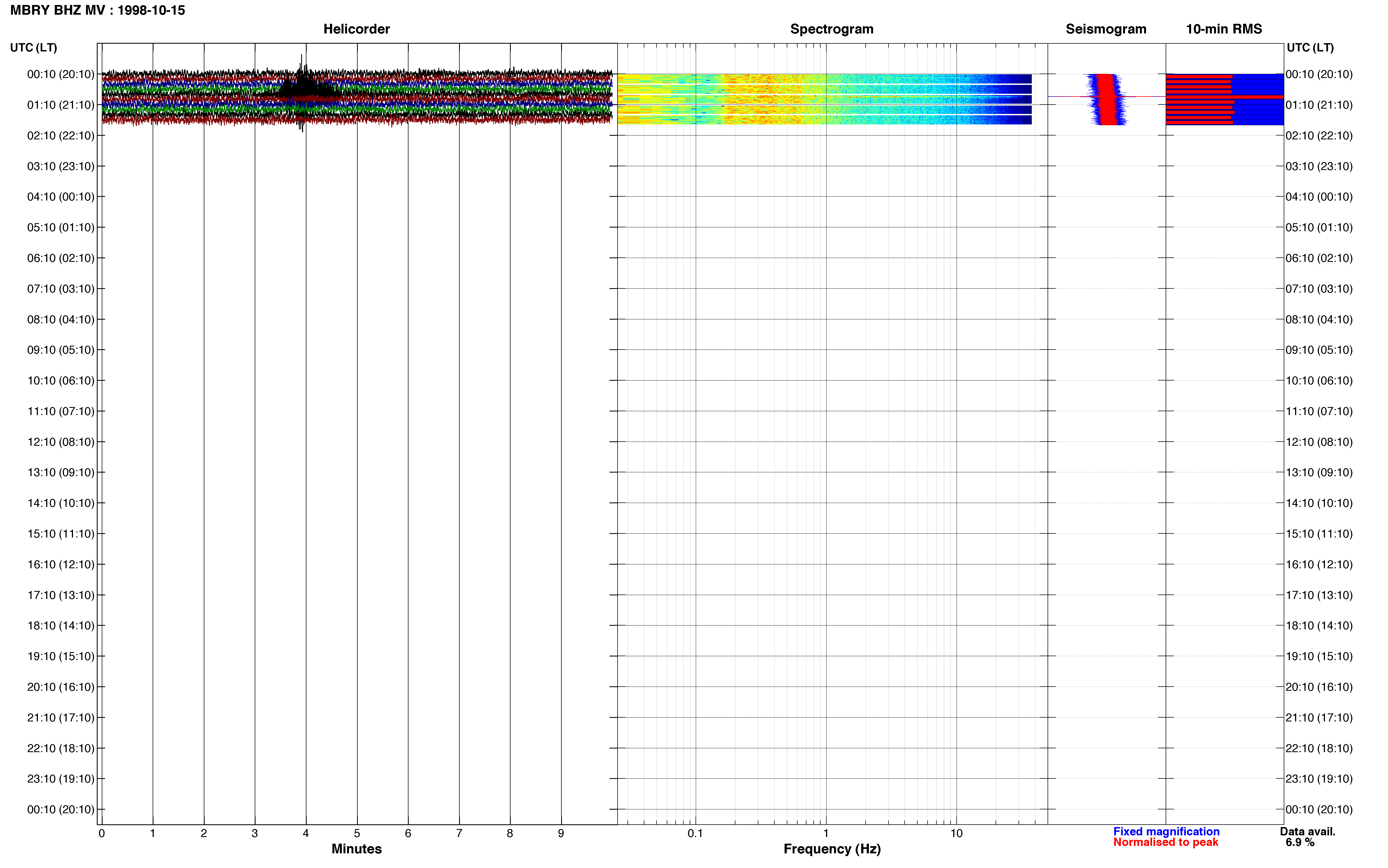Click the right 'UTC (LT)' axis label

(1310, 48)
